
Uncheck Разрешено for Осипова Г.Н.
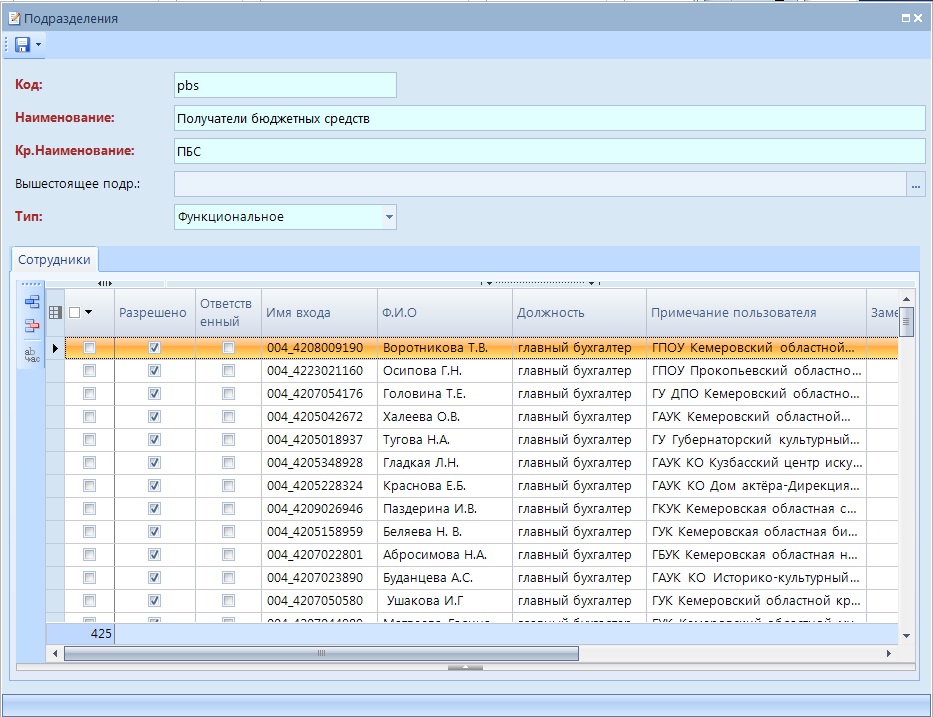[154, 371]
